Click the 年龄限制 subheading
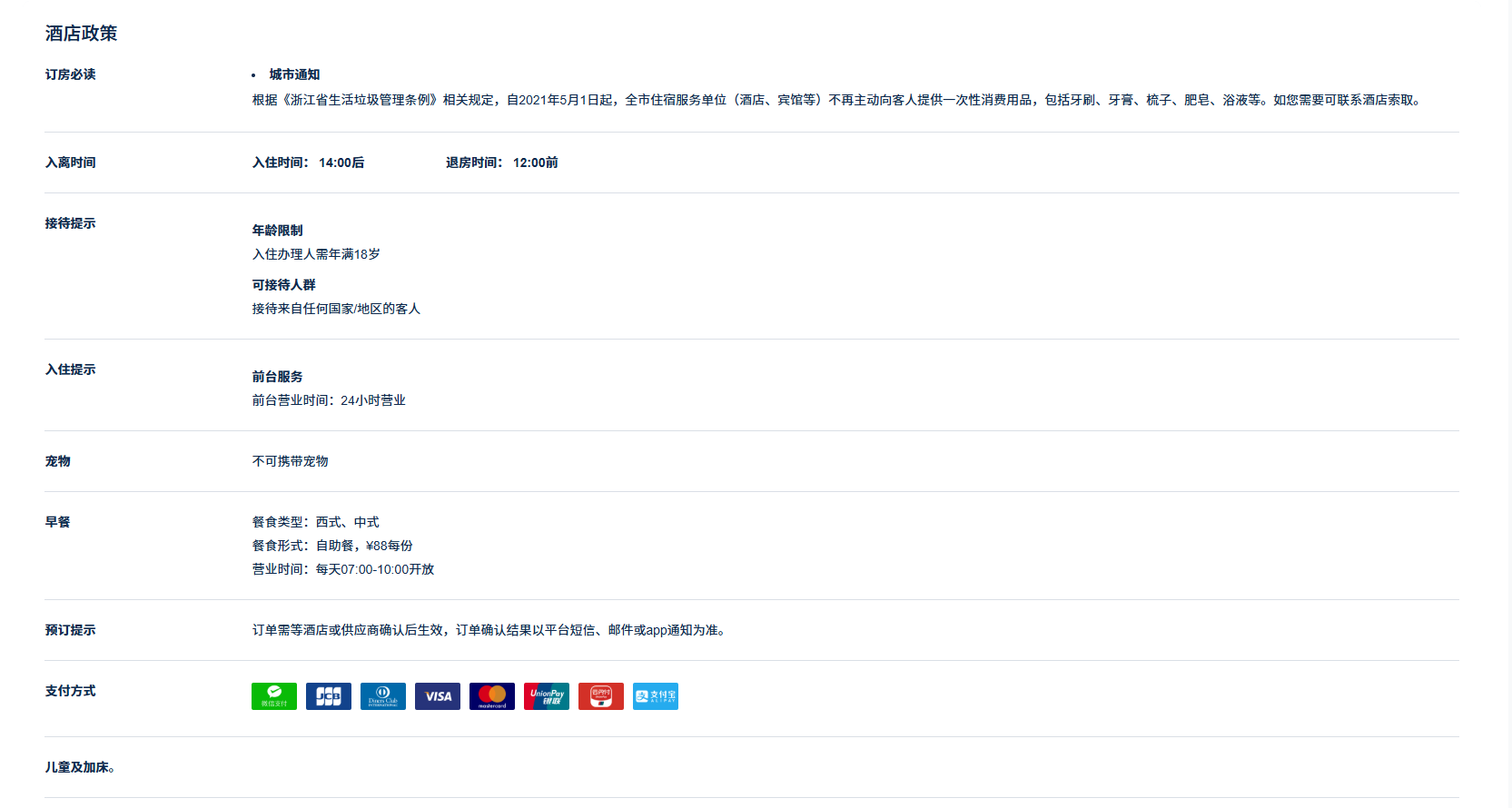 [278, 231]
